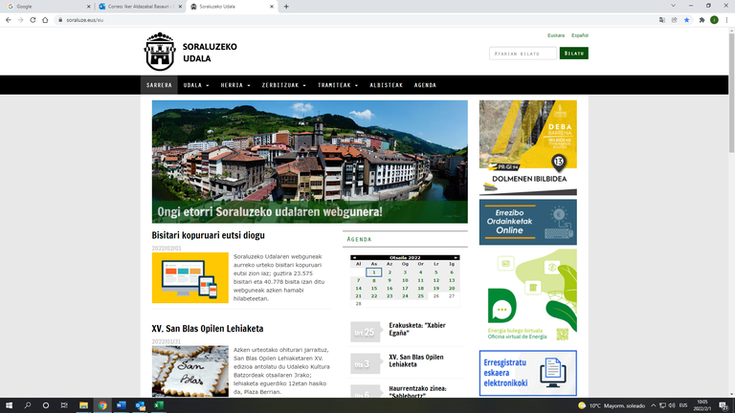Switch to the Correo Iker Aldazabal tab
This screenshot has height=413, width=735.
point(139,7)
